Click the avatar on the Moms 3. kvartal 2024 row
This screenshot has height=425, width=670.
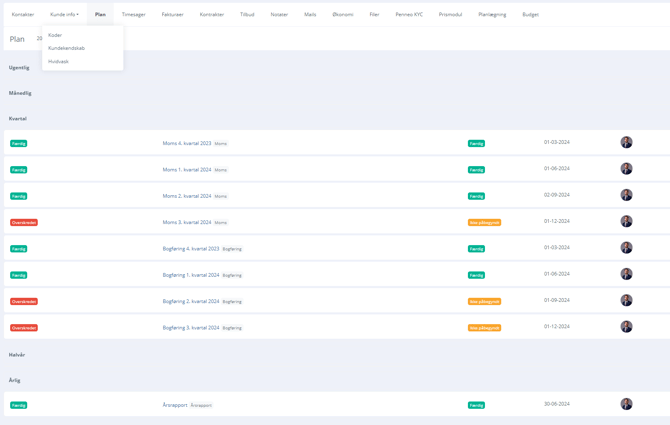(626, 221)
